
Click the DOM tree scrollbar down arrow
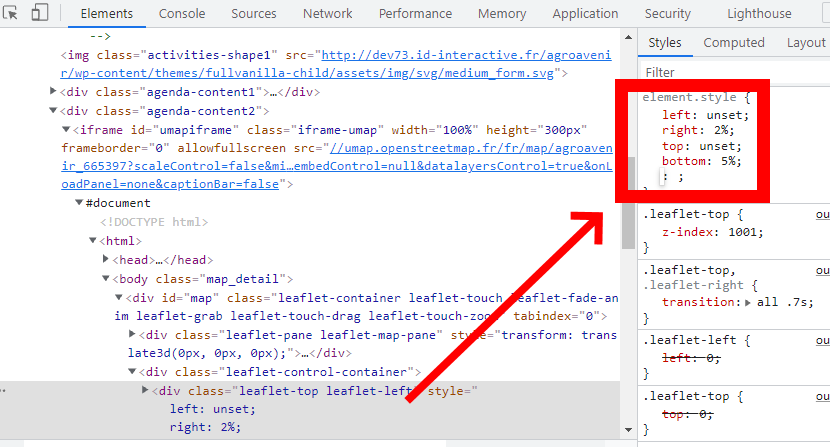coord(628,430)
